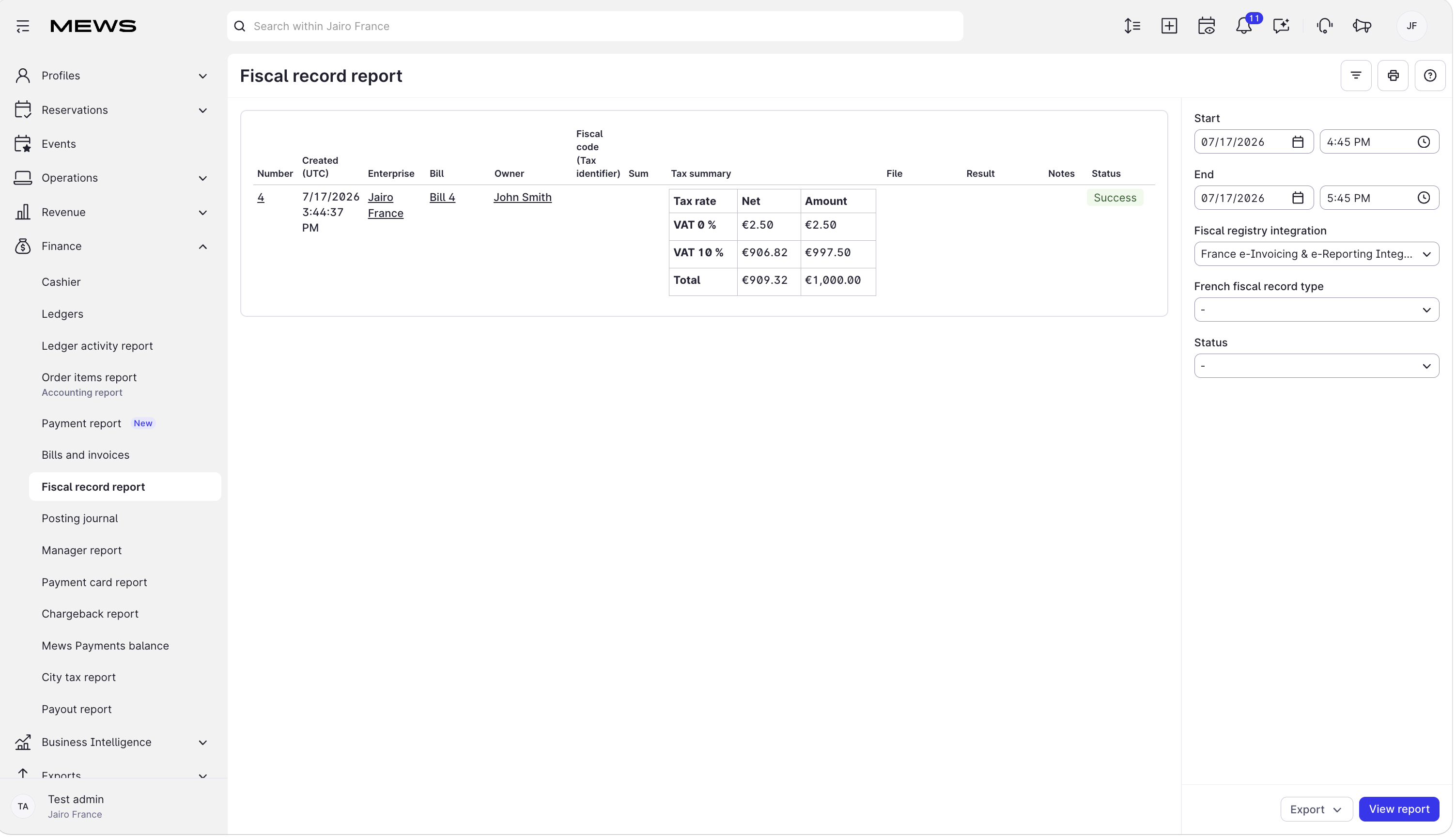Open Events in the sidebar
Viewport: 1456px width, 838px height.
pos(59,144)
